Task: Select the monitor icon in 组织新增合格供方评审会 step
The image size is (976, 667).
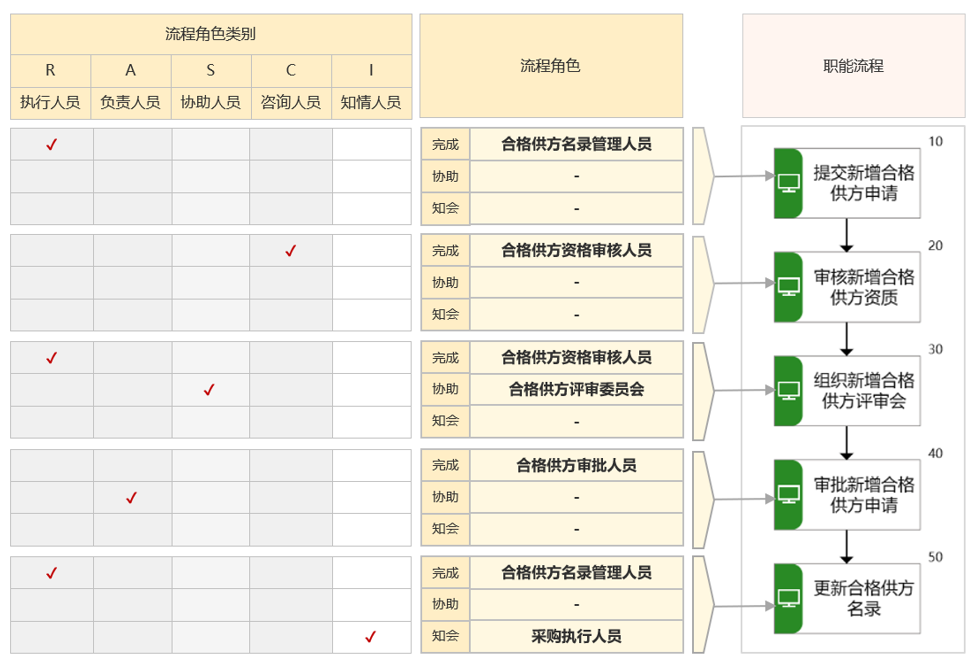Action: pyautogui.click(x=789, y=391)
